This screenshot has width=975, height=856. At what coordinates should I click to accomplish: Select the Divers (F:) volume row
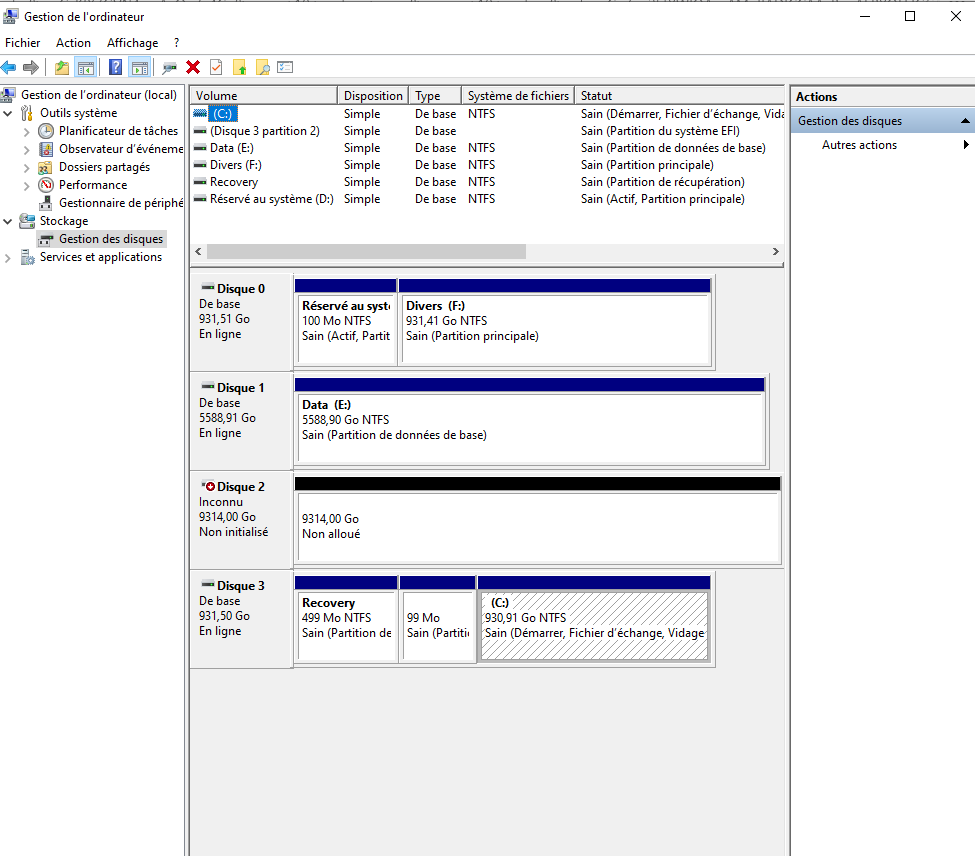[x=487, y=165]
